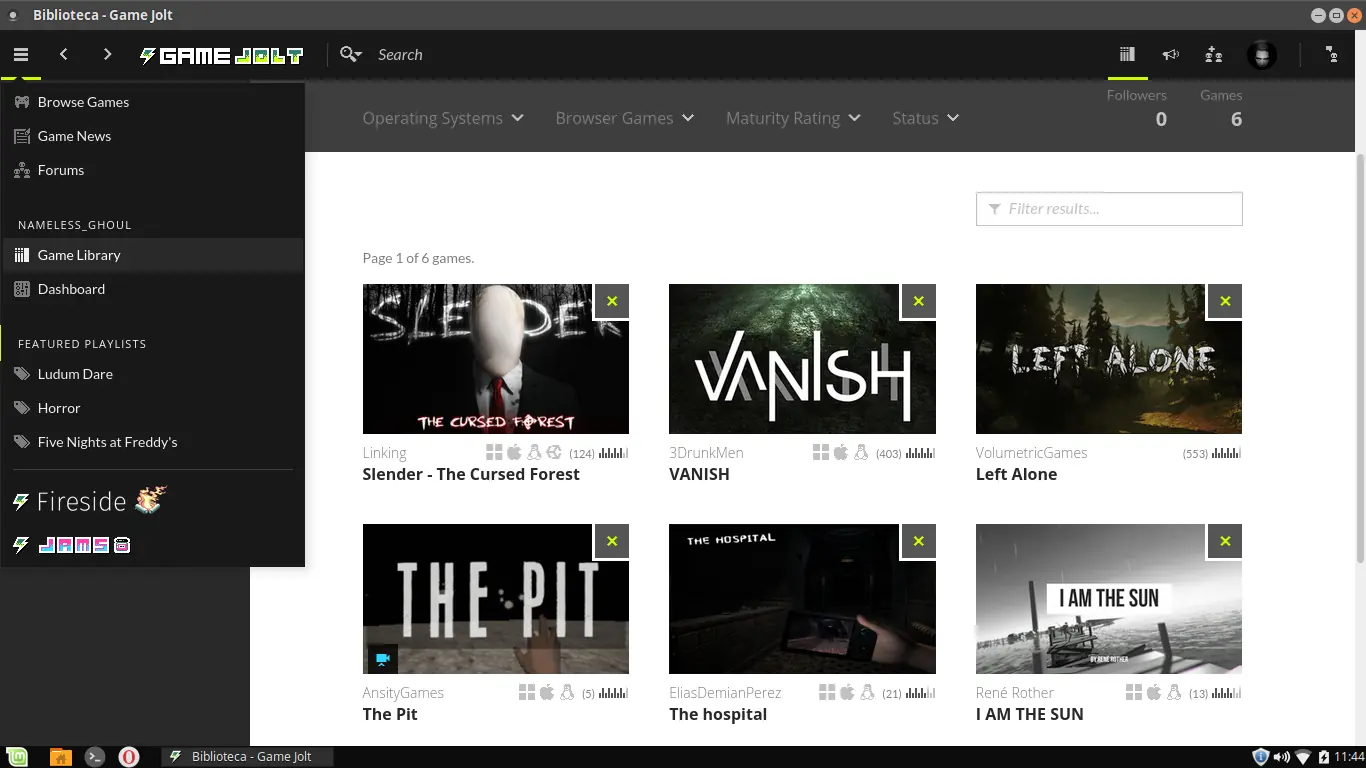Screen dimensions: 1366x768
Task: Select Browse Games in sidebar
Action: (152, 102)
